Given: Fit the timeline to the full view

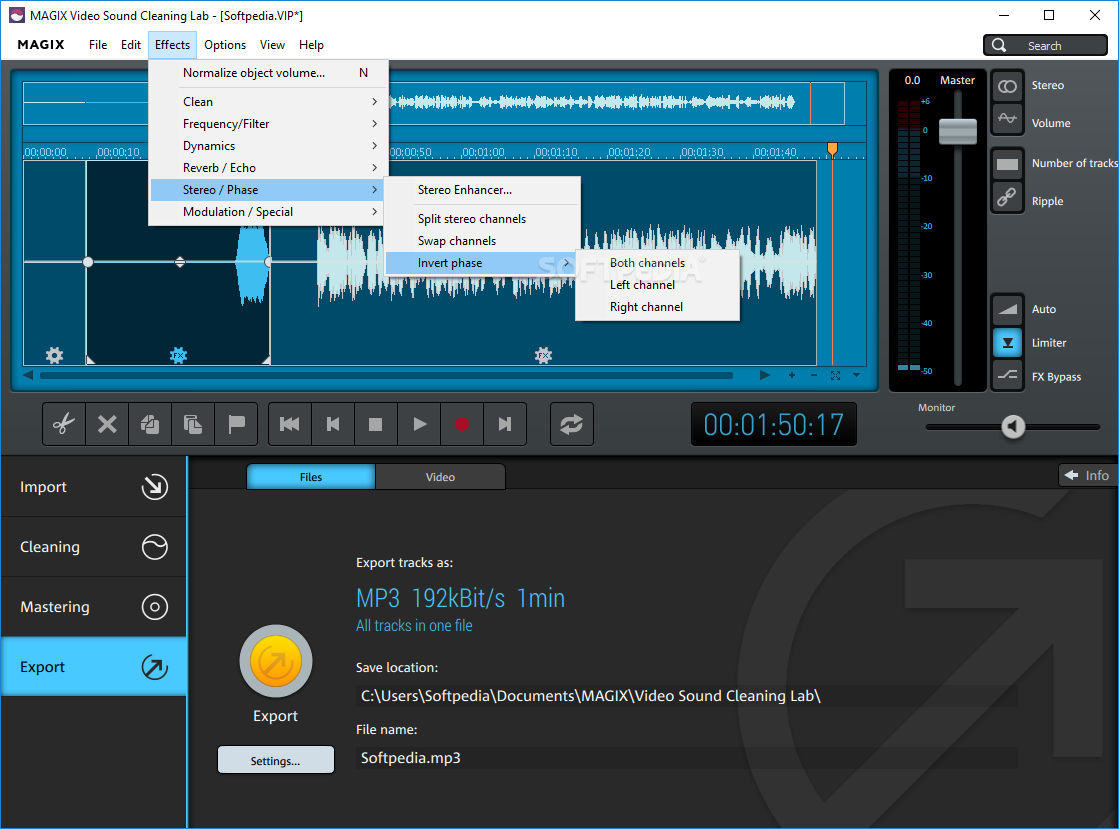Looking at the screenshot, I should [x=835, y=375].
